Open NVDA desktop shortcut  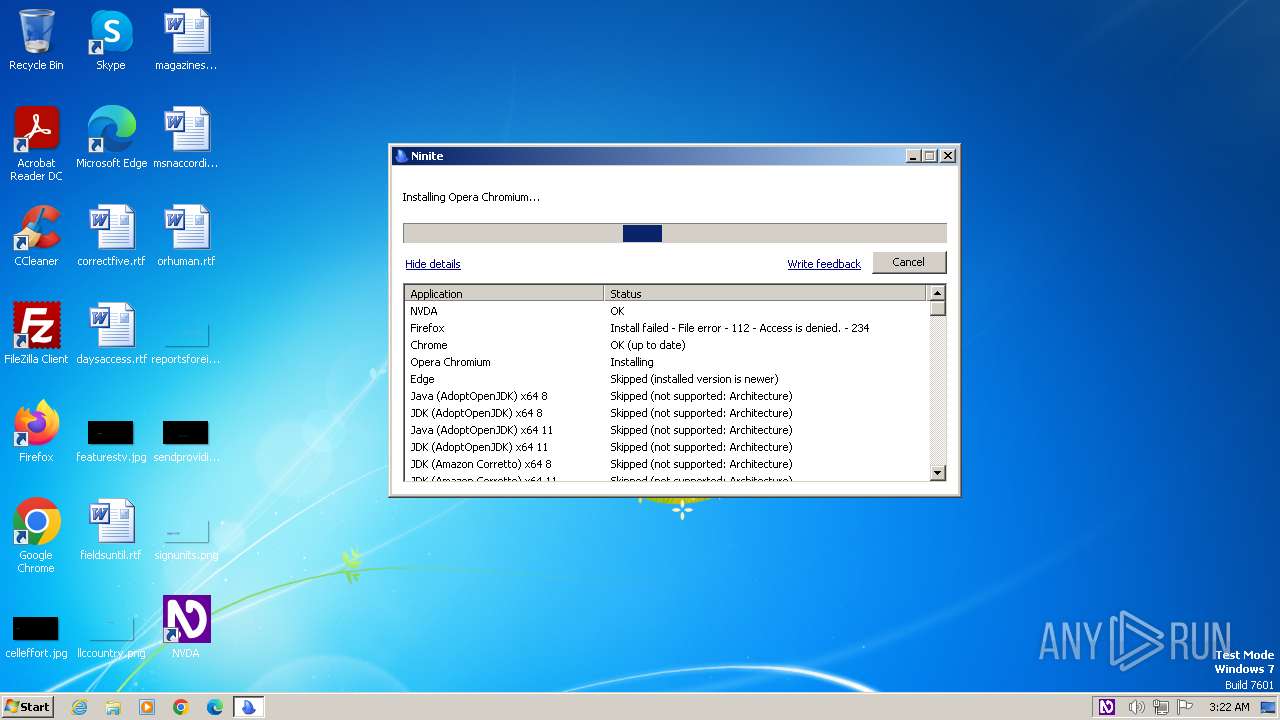pyautogui.click(x=186, y=628)
